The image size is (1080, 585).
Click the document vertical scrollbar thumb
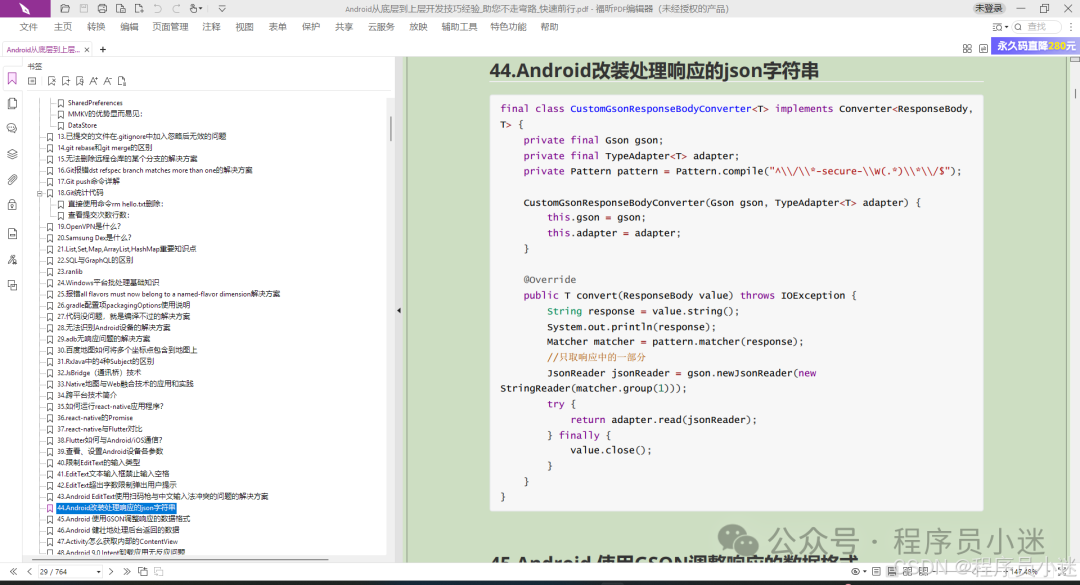1074,92
